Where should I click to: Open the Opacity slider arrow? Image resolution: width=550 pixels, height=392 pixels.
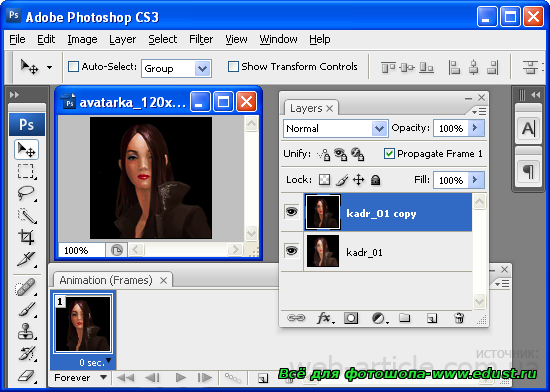pyautogui.click(x=475, y=128)
